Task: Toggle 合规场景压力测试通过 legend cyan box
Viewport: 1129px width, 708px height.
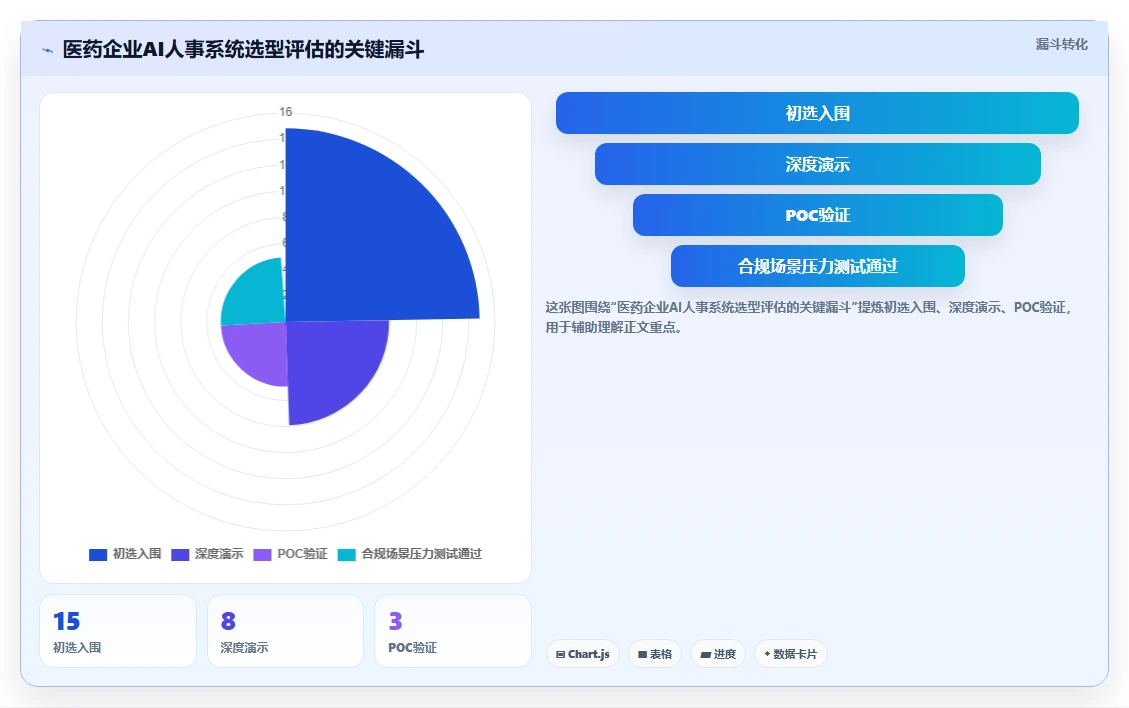Action: (x=347, y=555)
